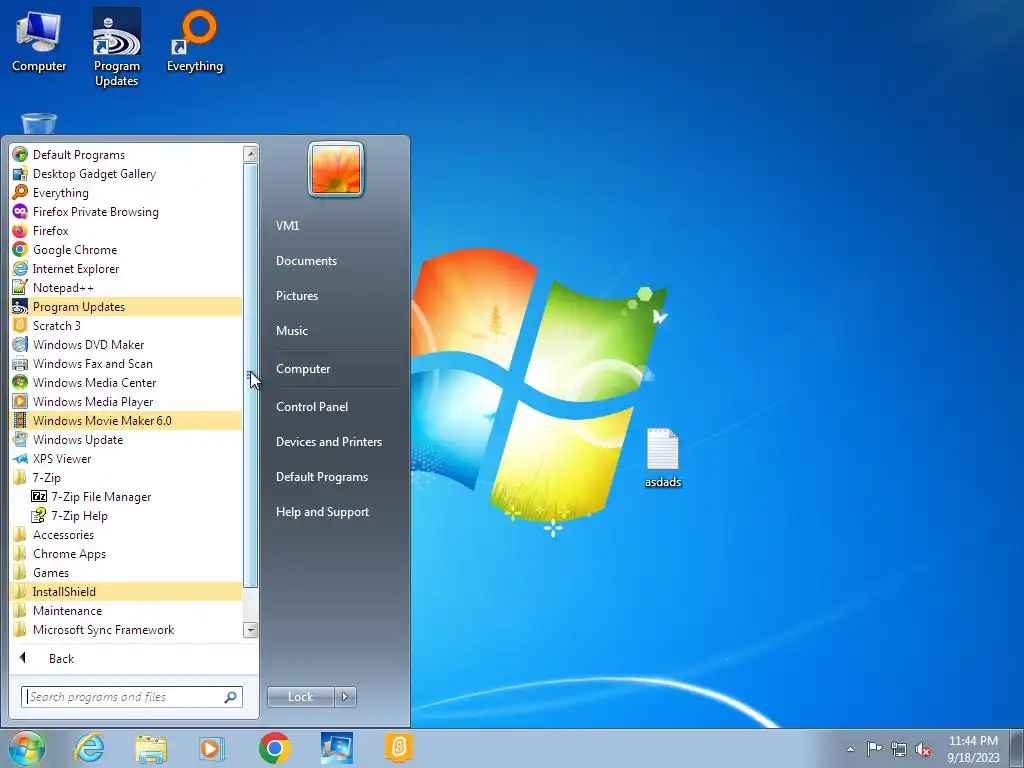The height and width of the screenshot is (768, 1024).
Task: Expand the Maintenance folder
Action: tap(126, 610)
